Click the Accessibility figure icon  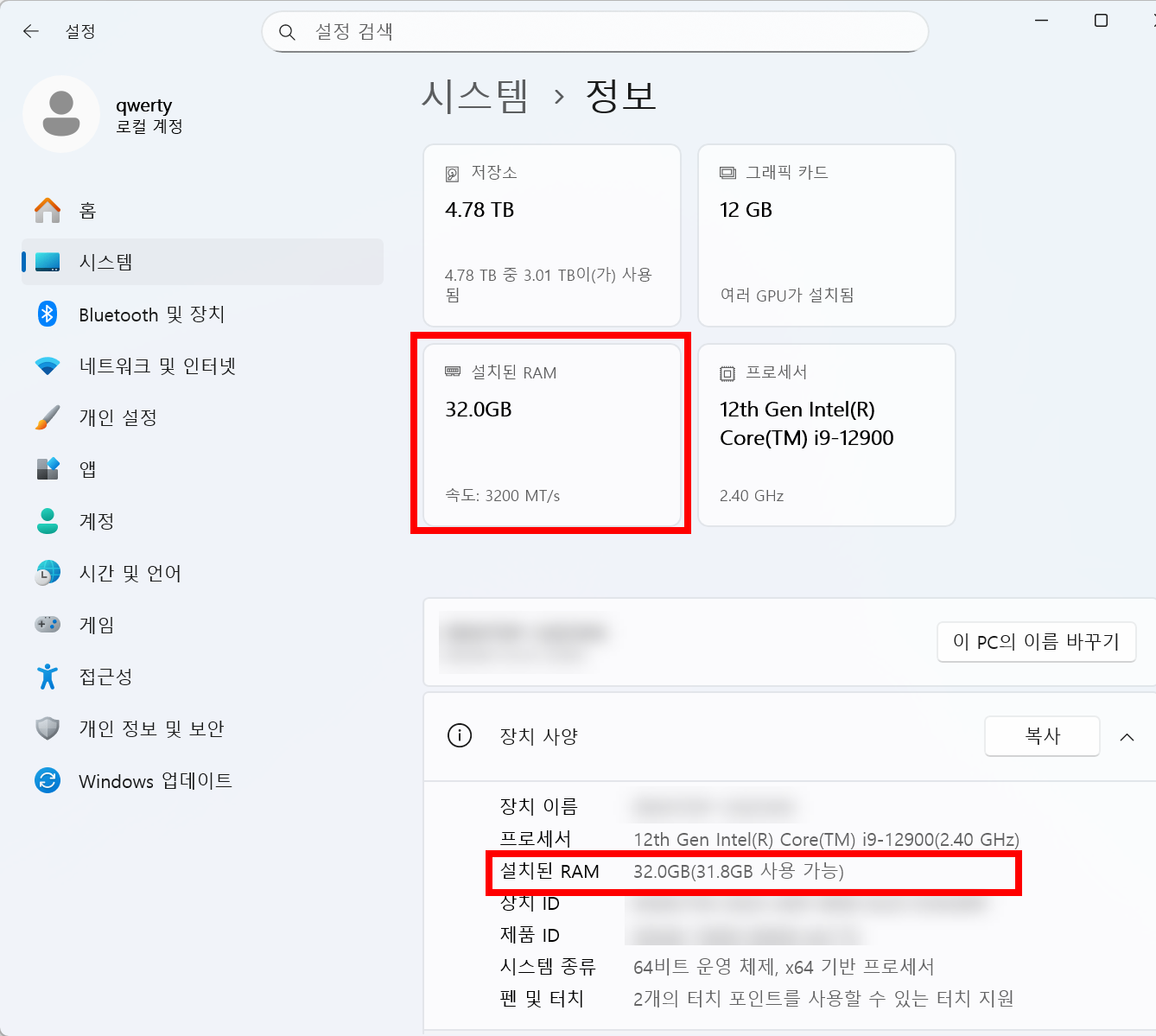coord(48,677)
